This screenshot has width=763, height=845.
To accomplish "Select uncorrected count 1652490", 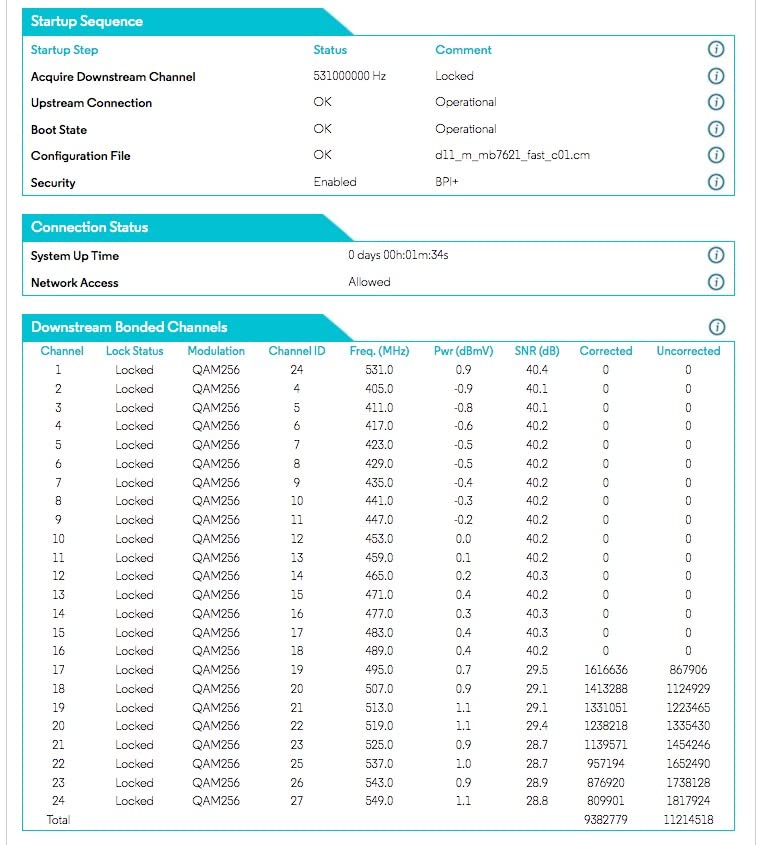I will [x=688, y=763].
